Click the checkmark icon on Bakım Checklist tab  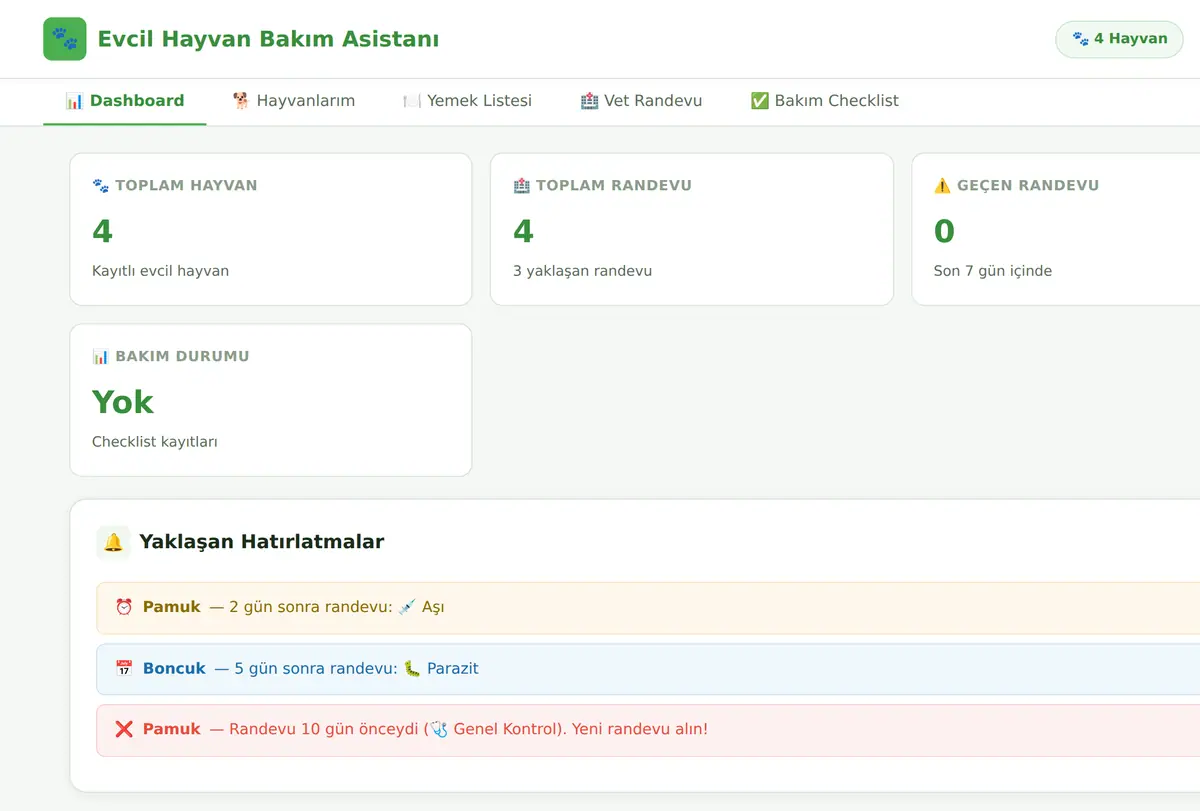pyautogui.click(x=760, y=101)
